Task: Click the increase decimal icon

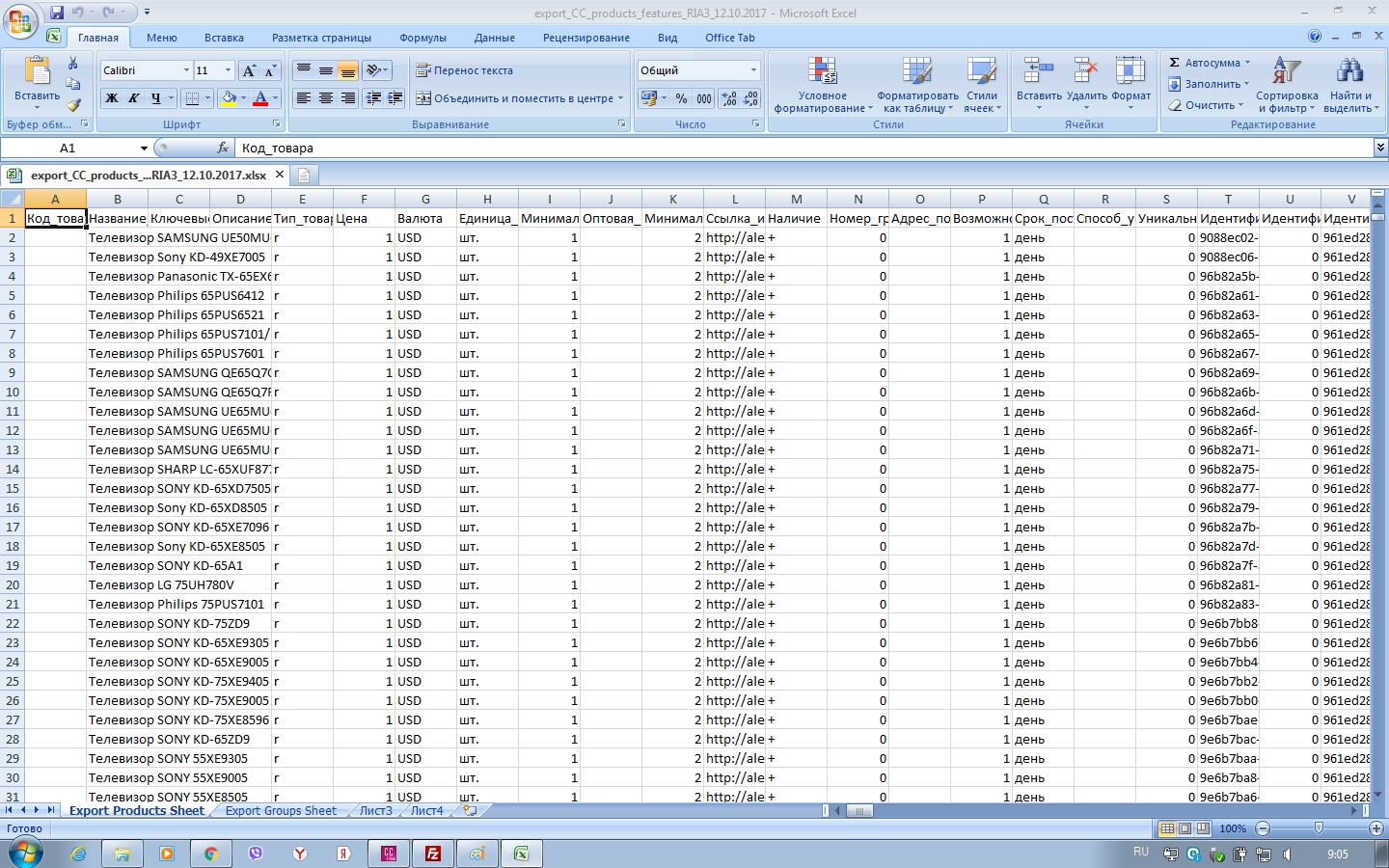Action: pyautogui.click(x=729, y=98)
